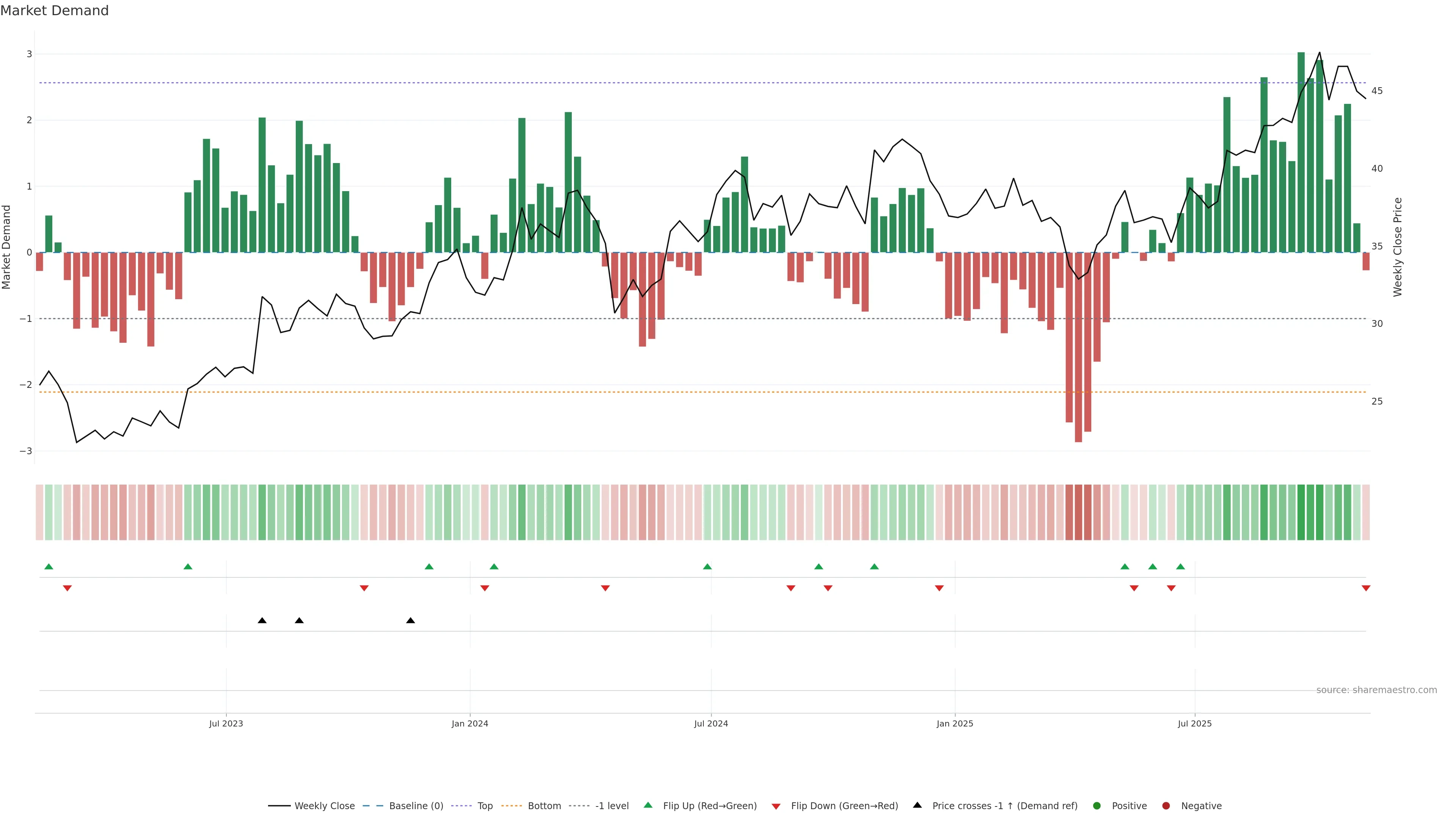Click the green Positive legend circle

pos(1097,805)
